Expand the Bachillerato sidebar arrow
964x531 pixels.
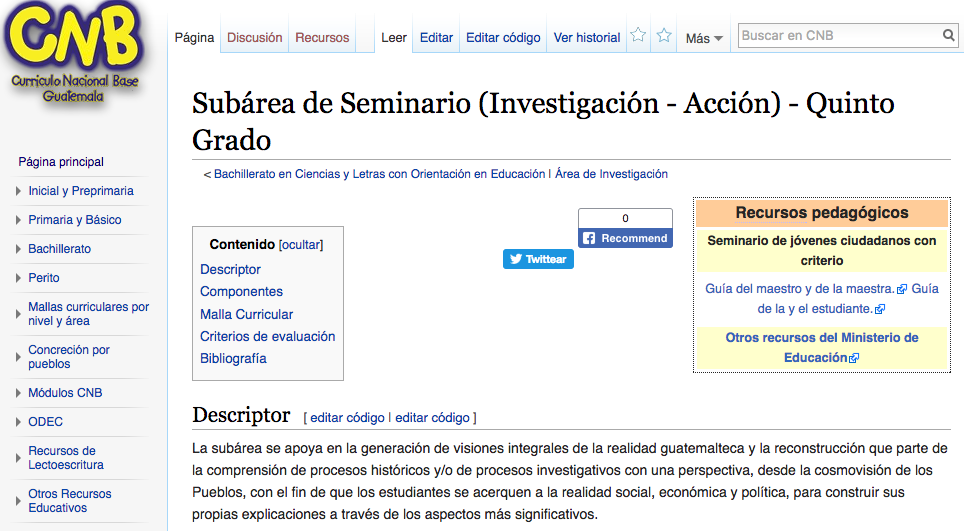pos(18,249)
